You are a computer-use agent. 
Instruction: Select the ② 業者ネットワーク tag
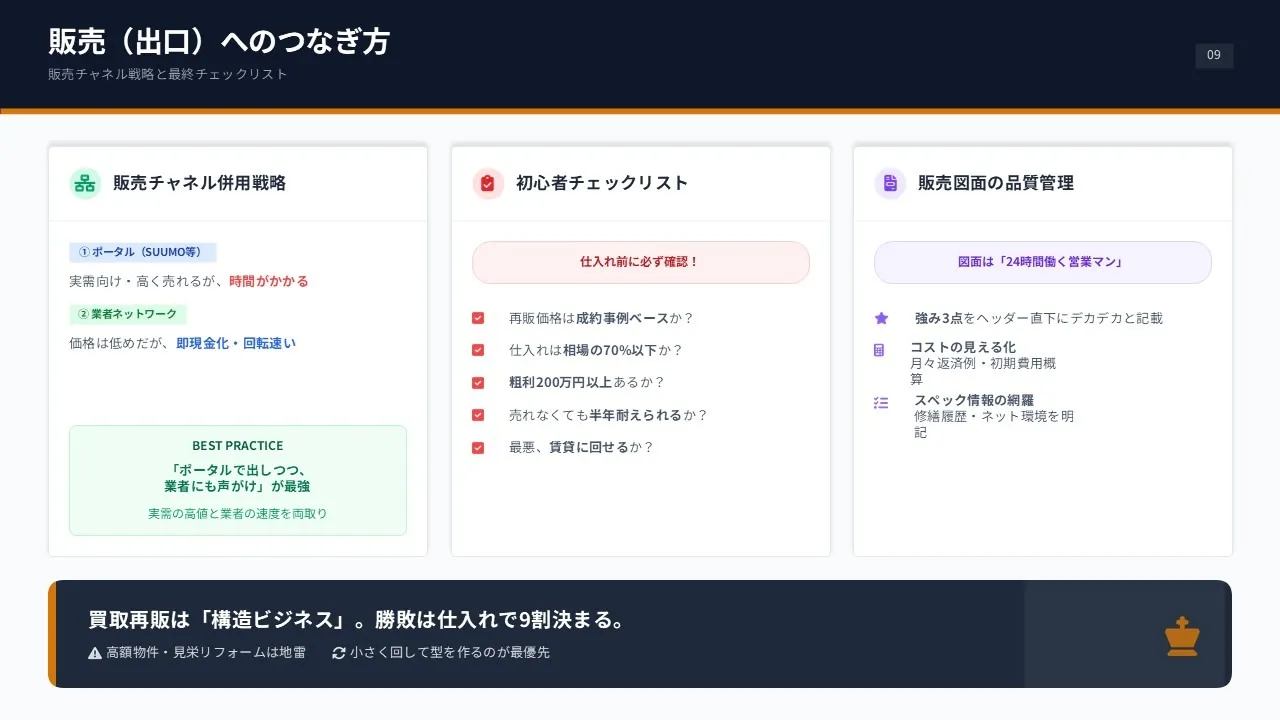coord(128,314)
